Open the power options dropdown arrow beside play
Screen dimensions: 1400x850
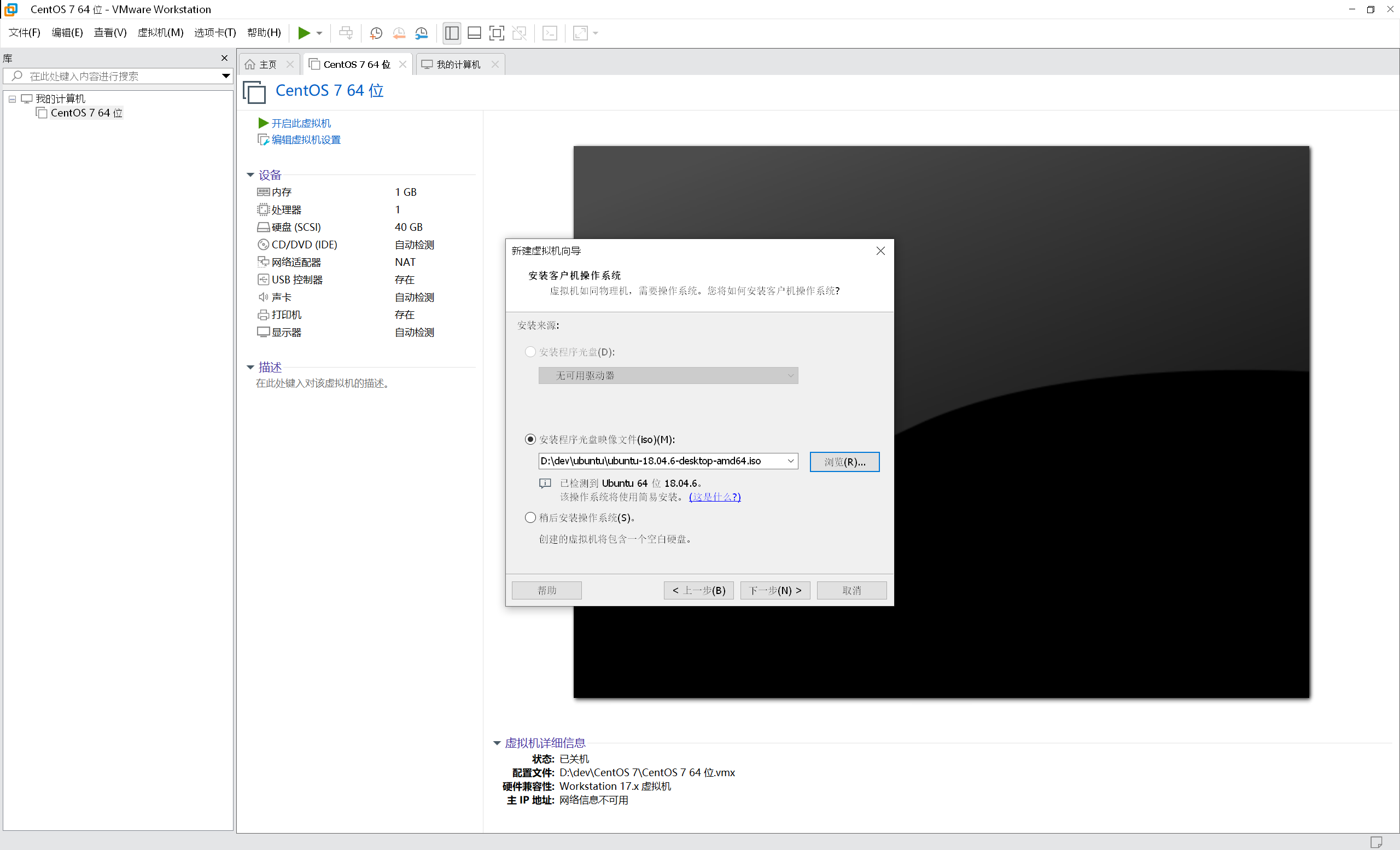(319, 33)
